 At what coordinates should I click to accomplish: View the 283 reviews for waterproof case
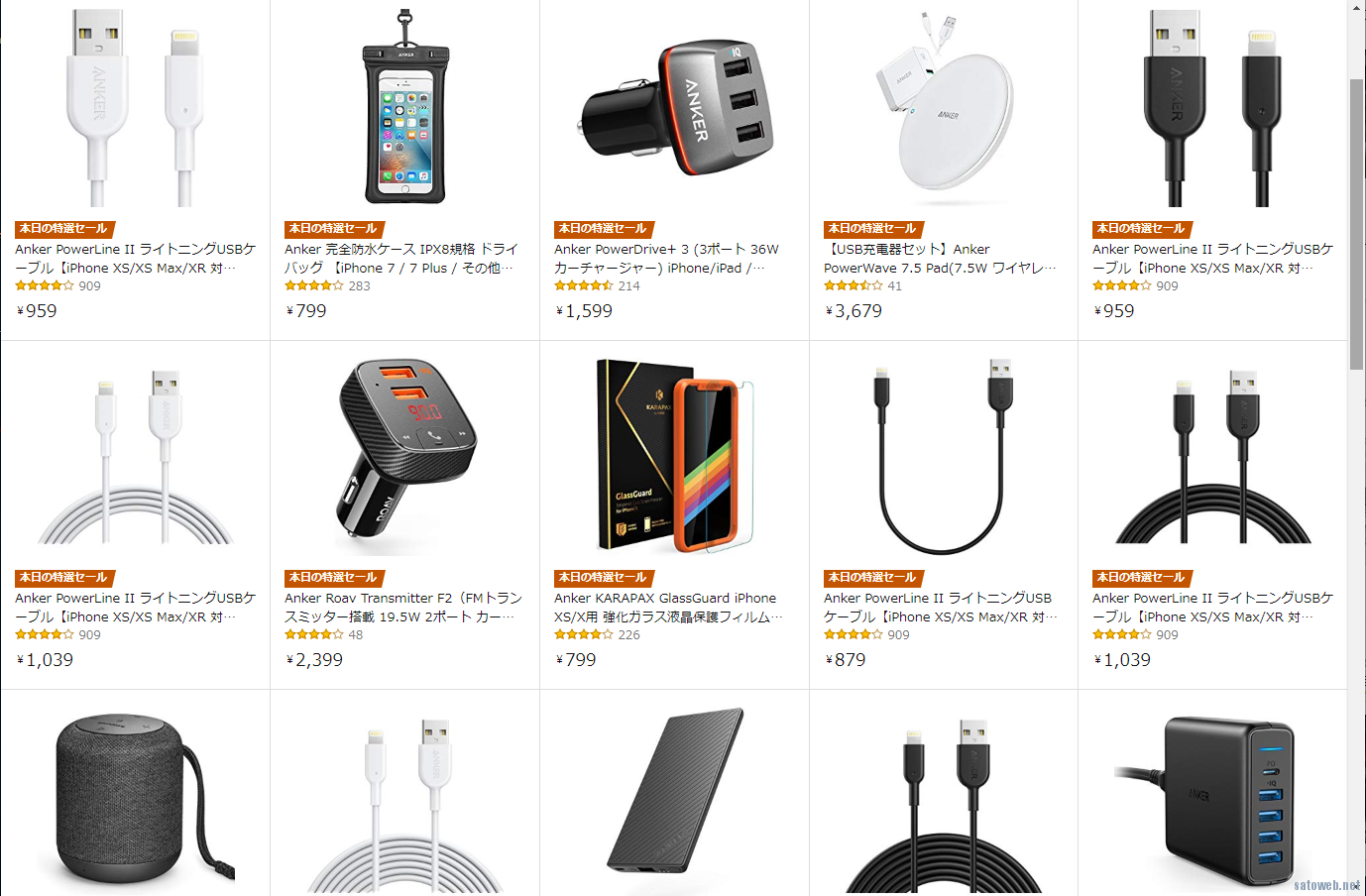point(359,285)
